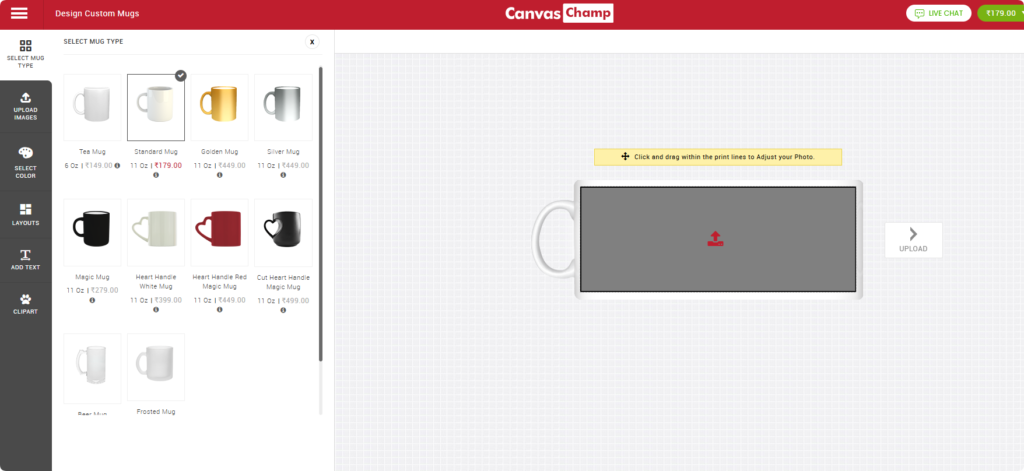
Task: Close the Select Mug Type panel
Action: pyautogui.click(x=312, y=42)
